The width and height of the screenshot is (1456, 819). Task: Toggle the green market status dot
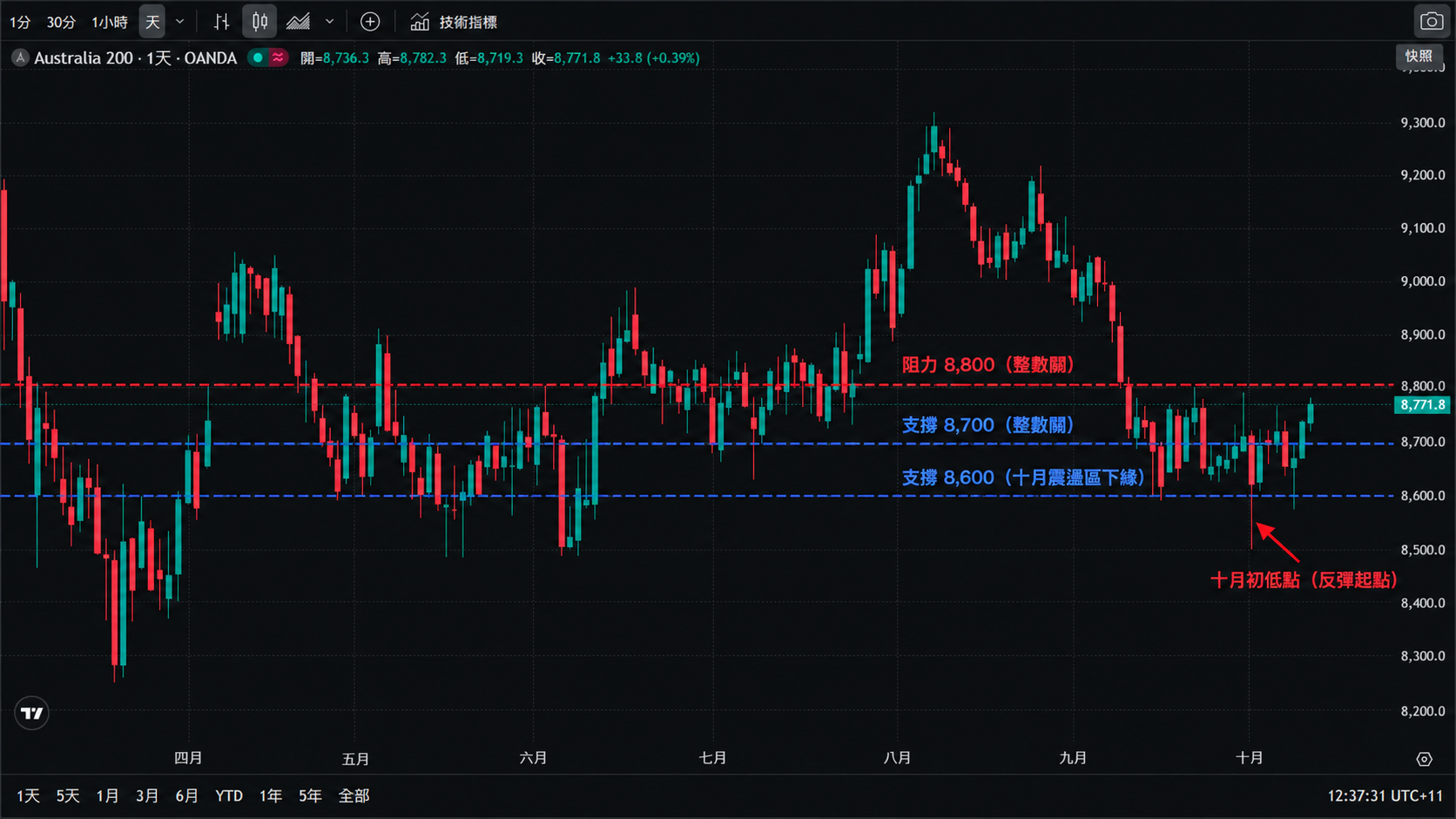pyautogui.click(x=258, y=58)
